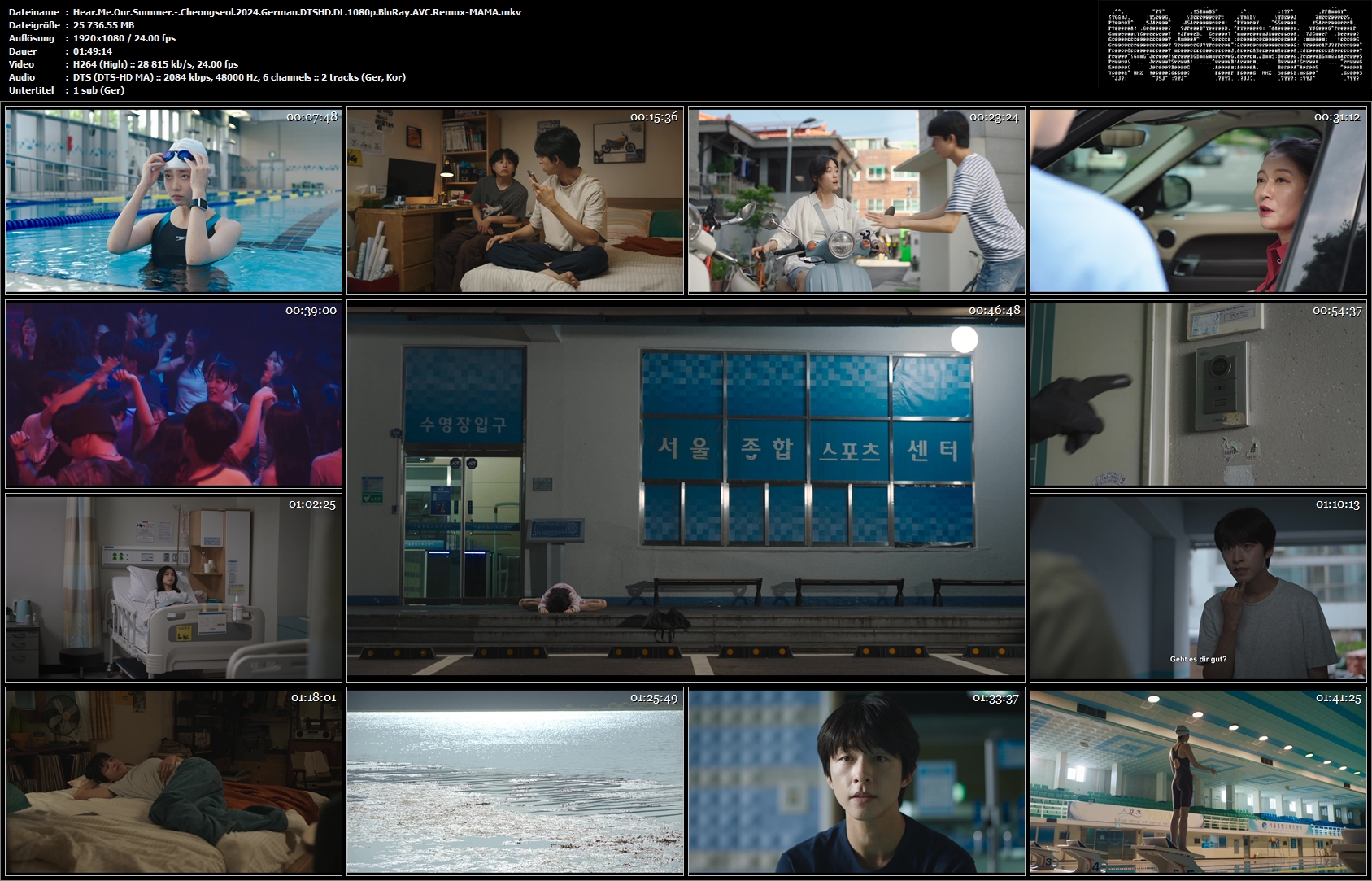Image resolution: width=1372 pixels, height=881 pixels.
Task: Open the nightclub dancing thumbnail at 00:39:00
Action: [173, 394]
